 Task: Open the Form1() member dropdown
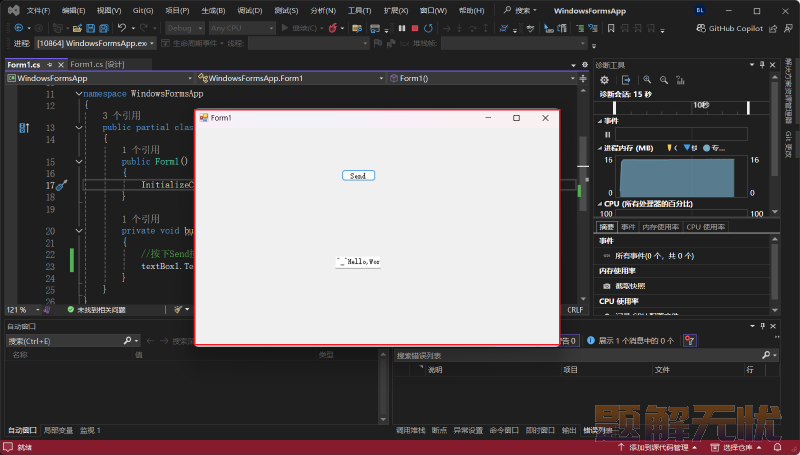pos(482,78)
